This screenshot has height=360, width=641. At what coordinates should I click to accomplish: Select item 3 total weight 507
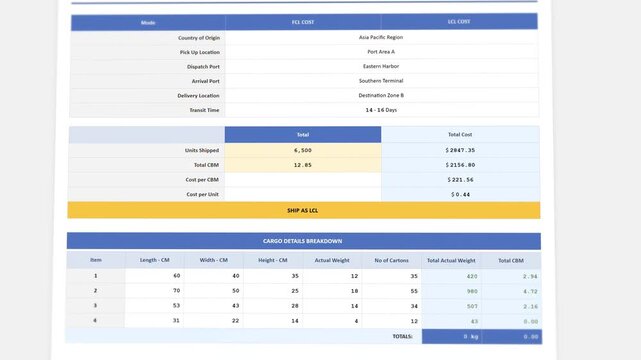coord(451,306)
